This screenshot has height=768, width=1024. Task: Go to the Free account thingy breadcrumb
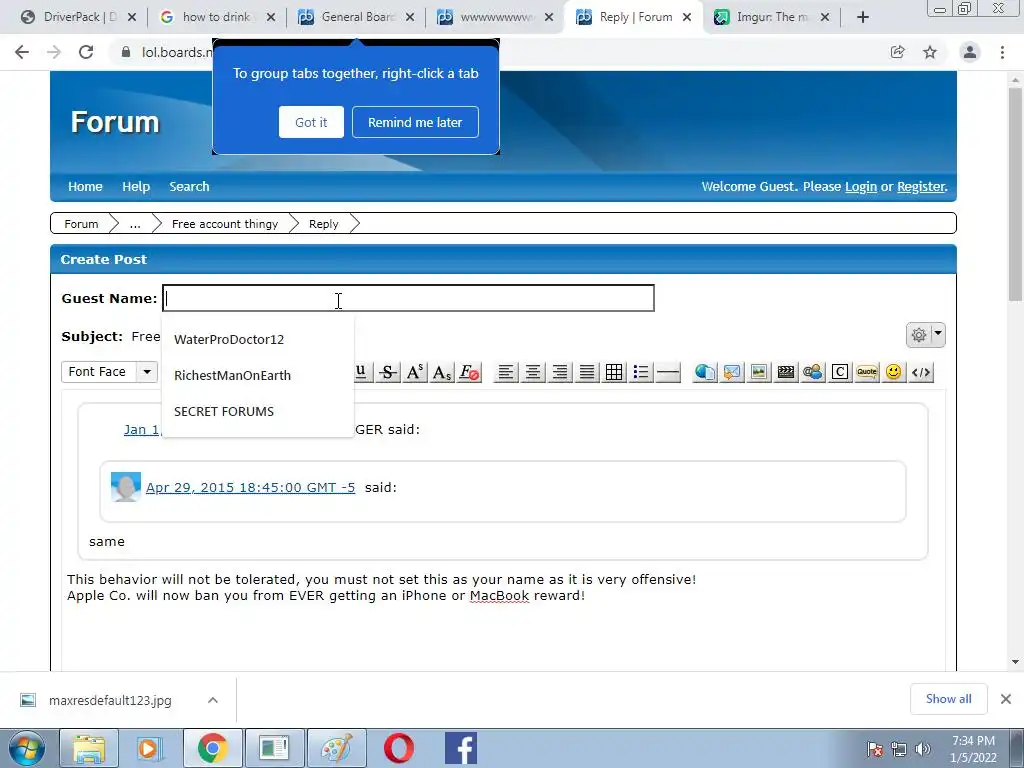tap(225, 224)
